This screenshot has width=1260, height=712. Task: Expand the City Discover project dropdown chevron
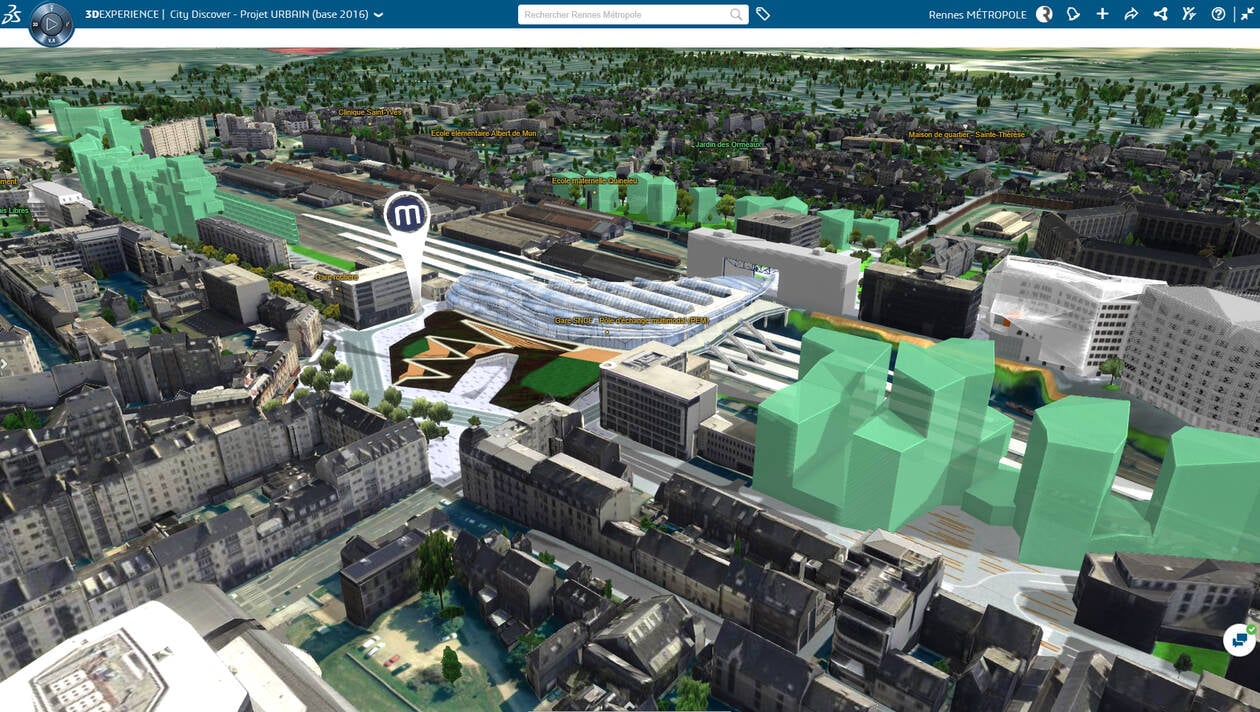[378, 15]
